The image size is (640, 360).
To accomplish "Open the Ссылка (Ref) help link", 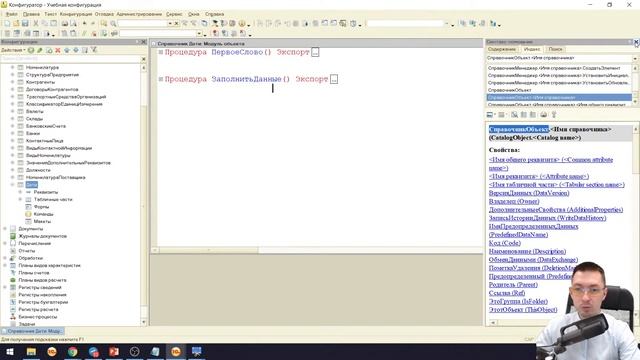I will [x=507, y=293].
